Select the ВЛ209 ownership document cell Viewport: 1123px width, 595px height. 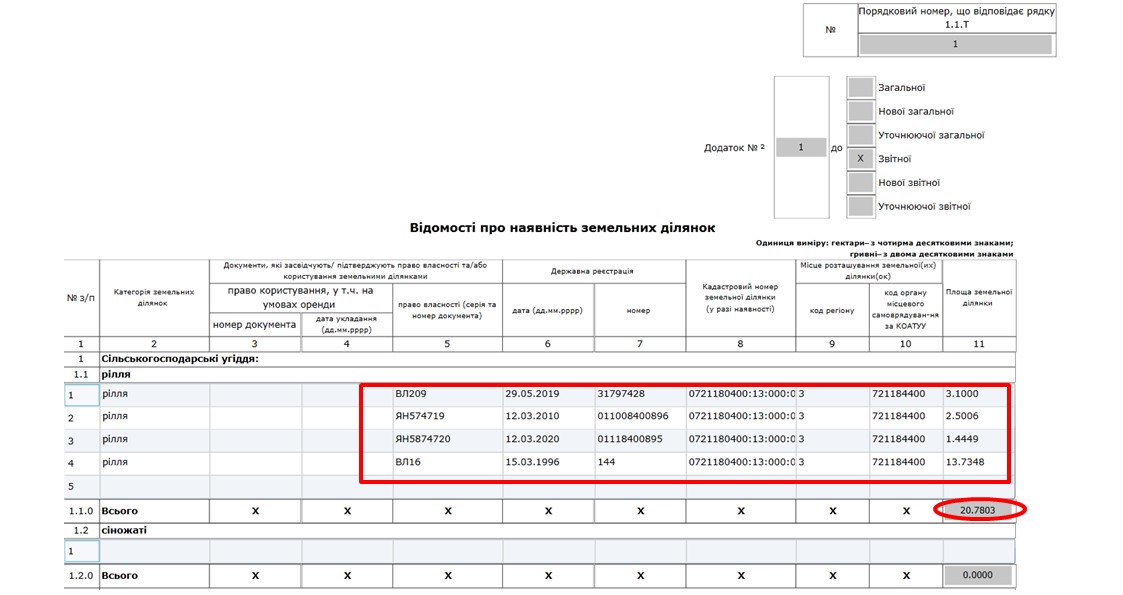tap(447, 394)
